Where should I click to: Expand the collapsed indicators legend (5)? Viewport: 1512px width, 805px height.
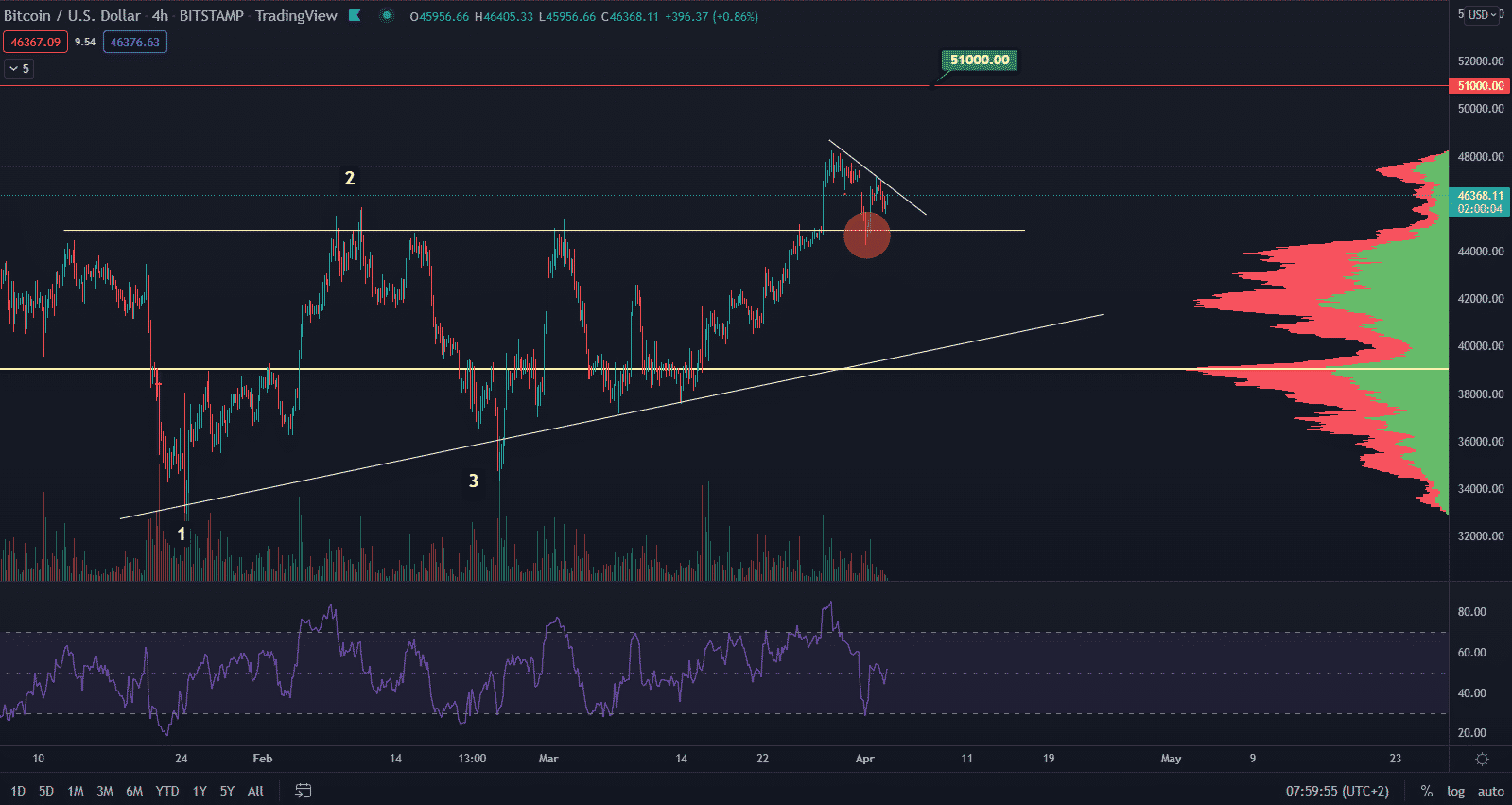[x=19, y=68]
